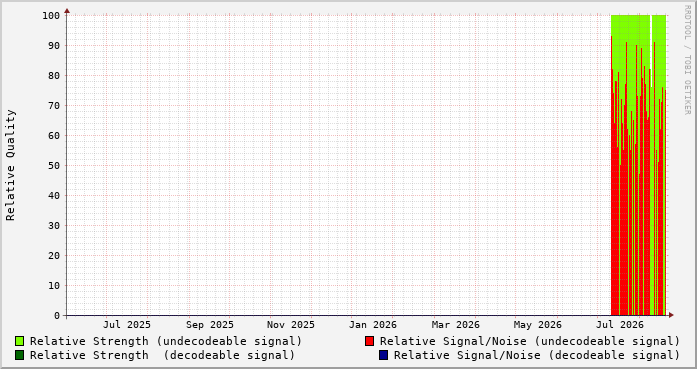Click the light green undecodeable strength swatch
Viewport: 697px width, 369px height.
pyautogui.click(x=20, y=341)
